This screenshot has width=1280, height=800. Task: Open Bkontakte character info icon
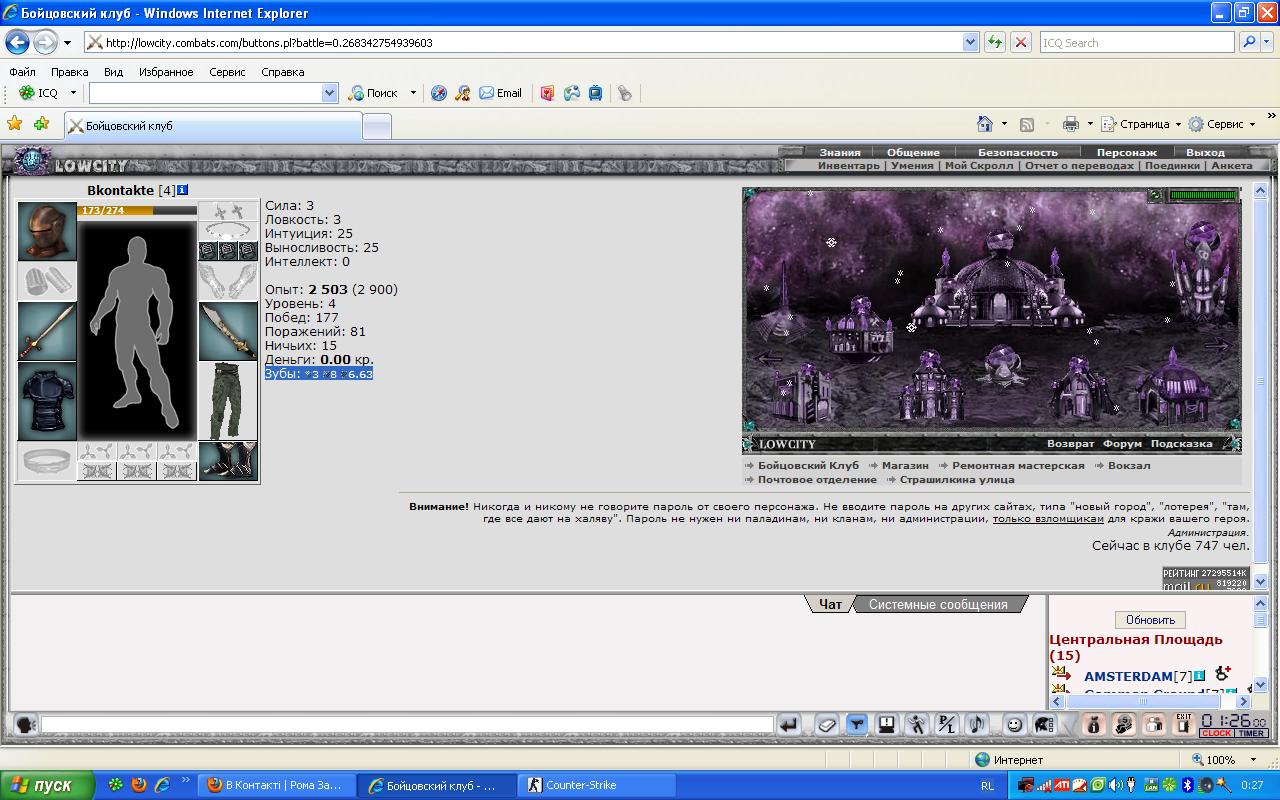pyautogui.click(x=183, y=190)
